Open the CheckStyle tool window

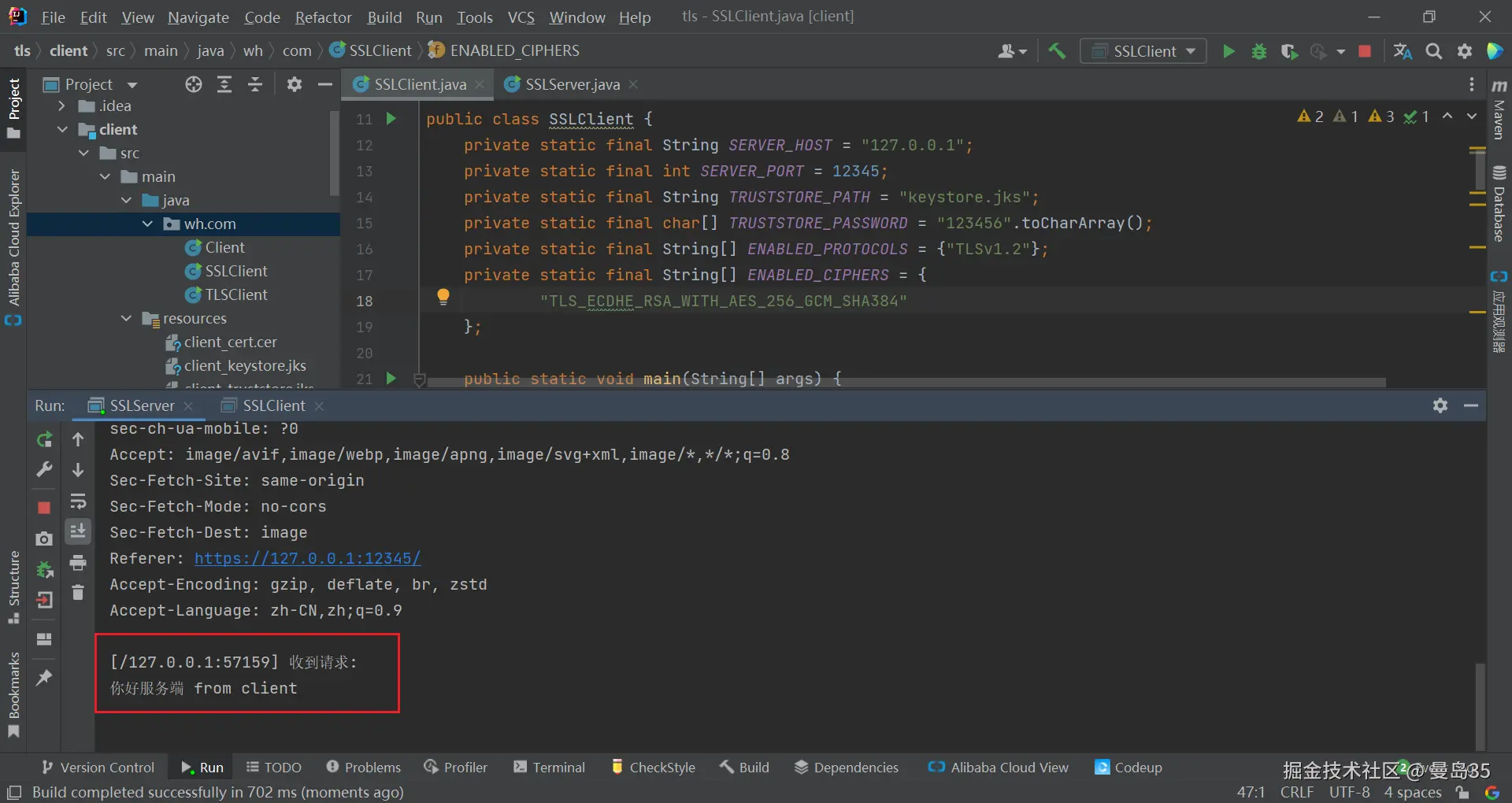point(653,768)
